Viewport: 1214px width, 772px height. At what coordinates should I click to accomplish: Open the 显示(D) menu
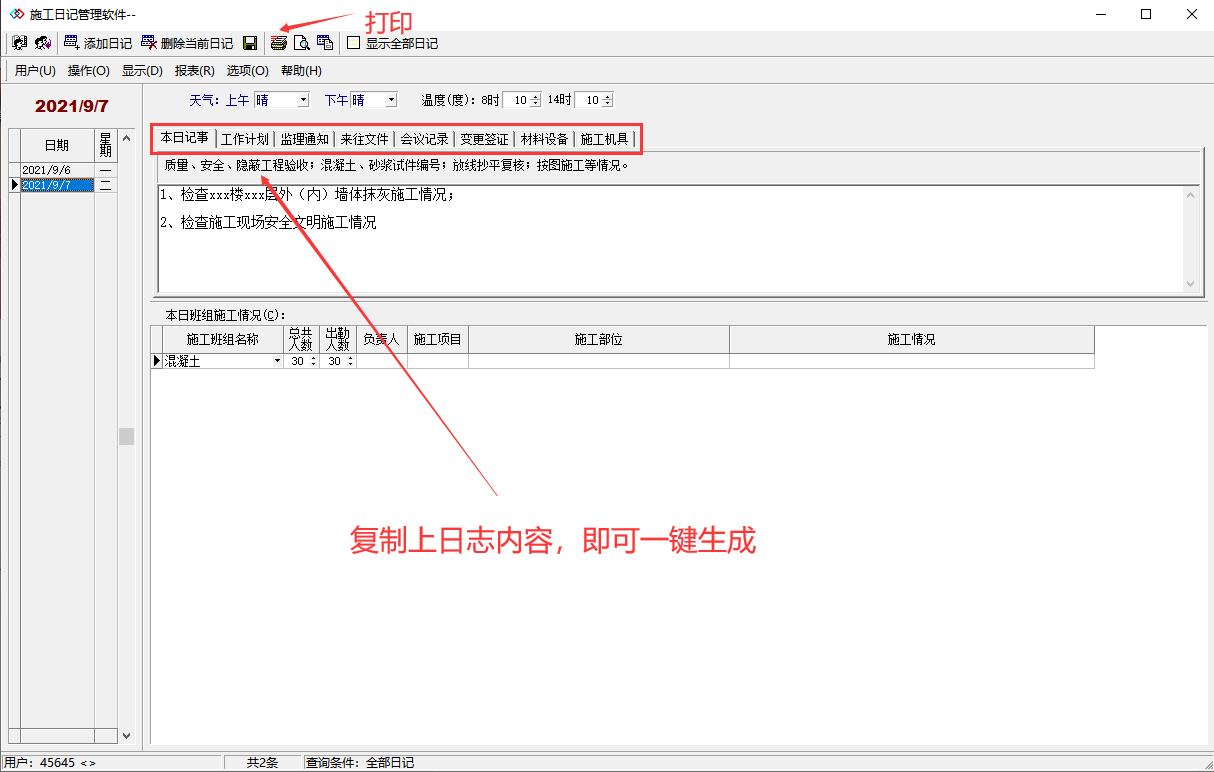click(142, 71)
